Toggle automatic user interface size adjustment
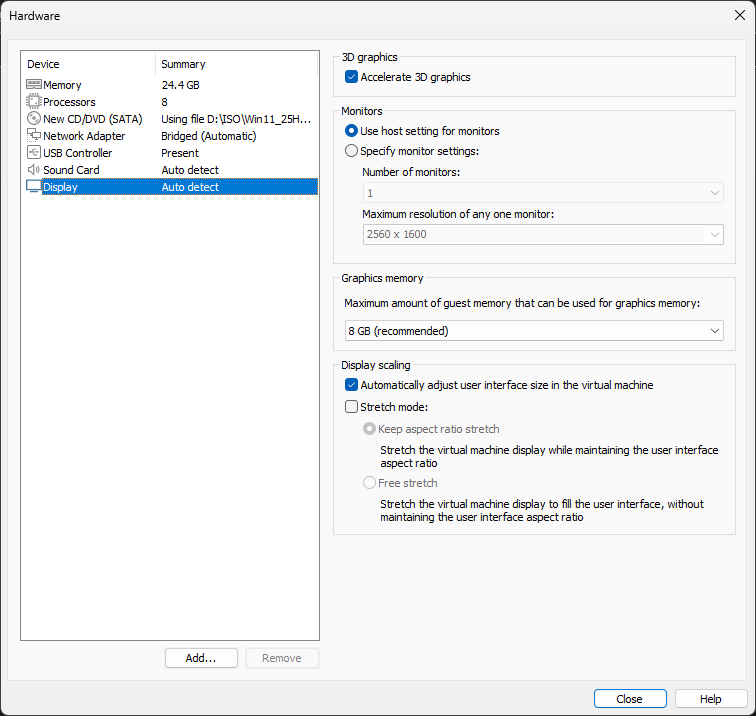The height and width of the screenshot is (716, 756). coord(351,385)
